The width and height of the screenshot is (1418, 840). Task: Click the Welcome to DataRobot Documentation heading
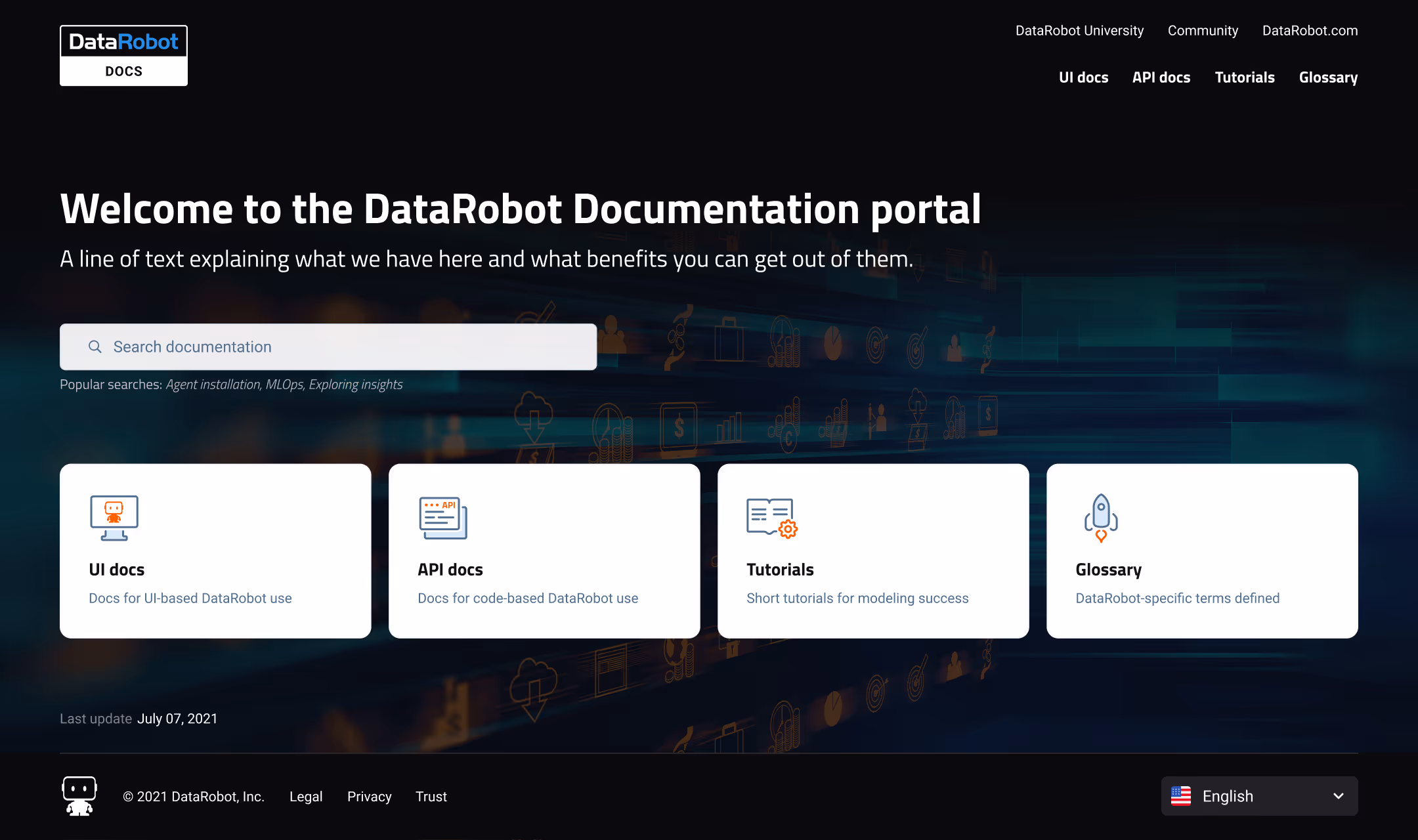(521, 209)
